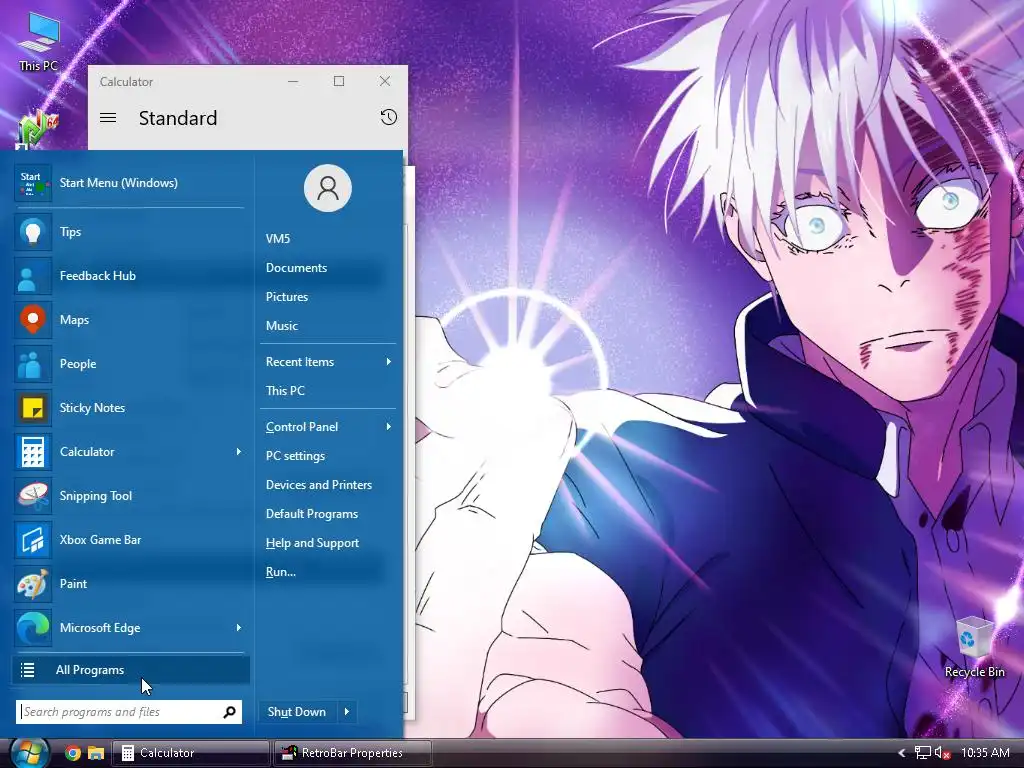Click the Shut Down button
The image size is (1024, 768).
pos(298,712)
